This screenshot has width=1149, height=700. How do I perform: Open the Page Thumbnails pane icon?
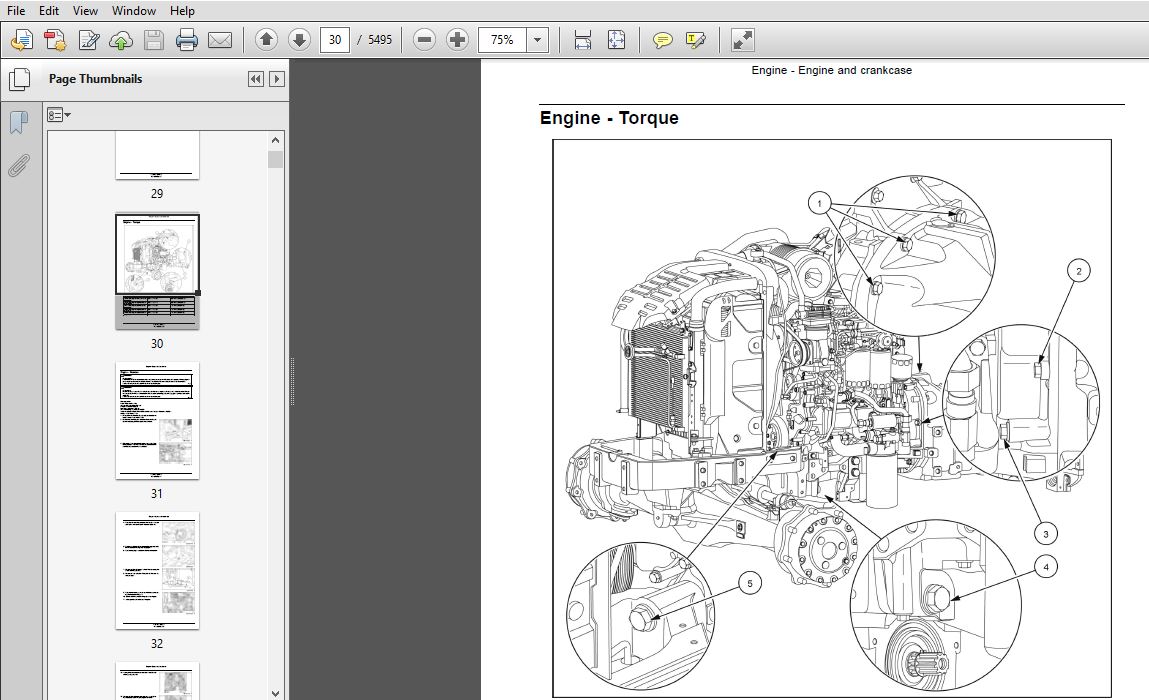19,79
